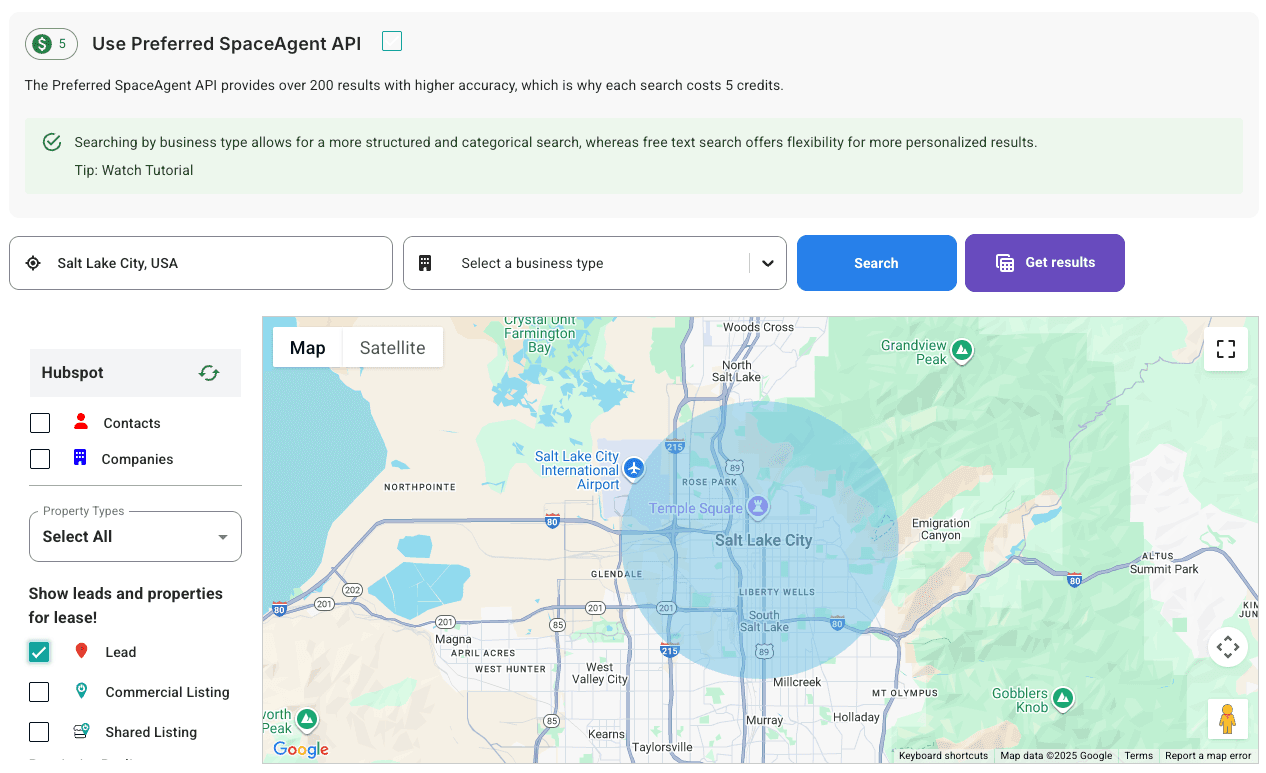The image size is (1266, 773).
Task: Open the Property Types Select All dropdown
Action: pos(135,536)
